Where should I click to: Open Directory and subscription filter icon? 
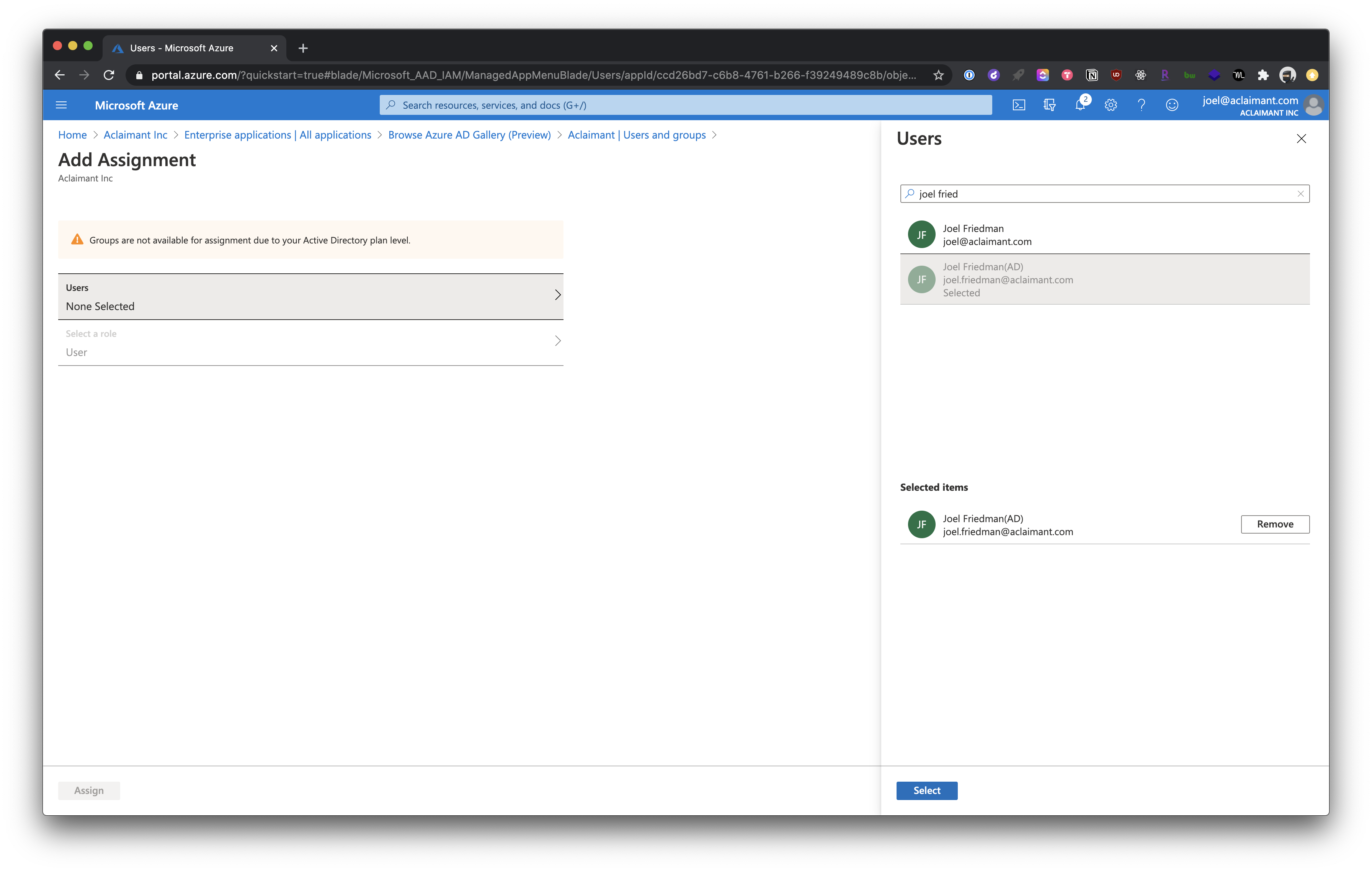coord(1050,105)
